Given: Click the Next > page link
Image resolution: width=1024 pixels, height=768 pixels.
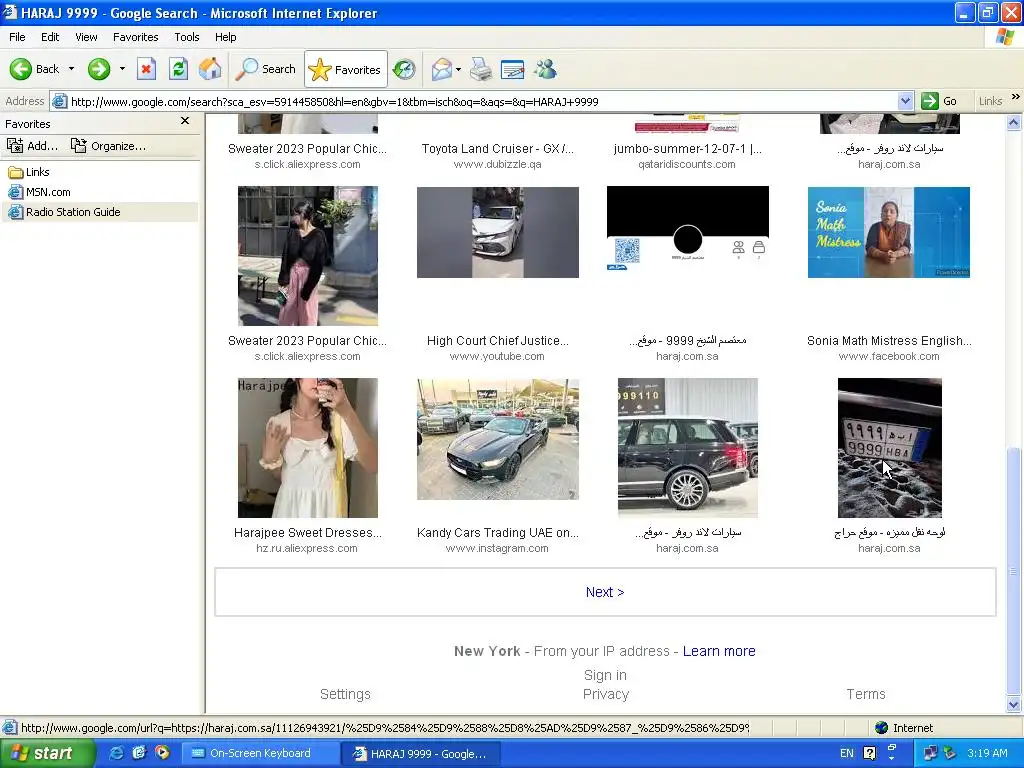Looking at the screenshot, I should 605,592.
